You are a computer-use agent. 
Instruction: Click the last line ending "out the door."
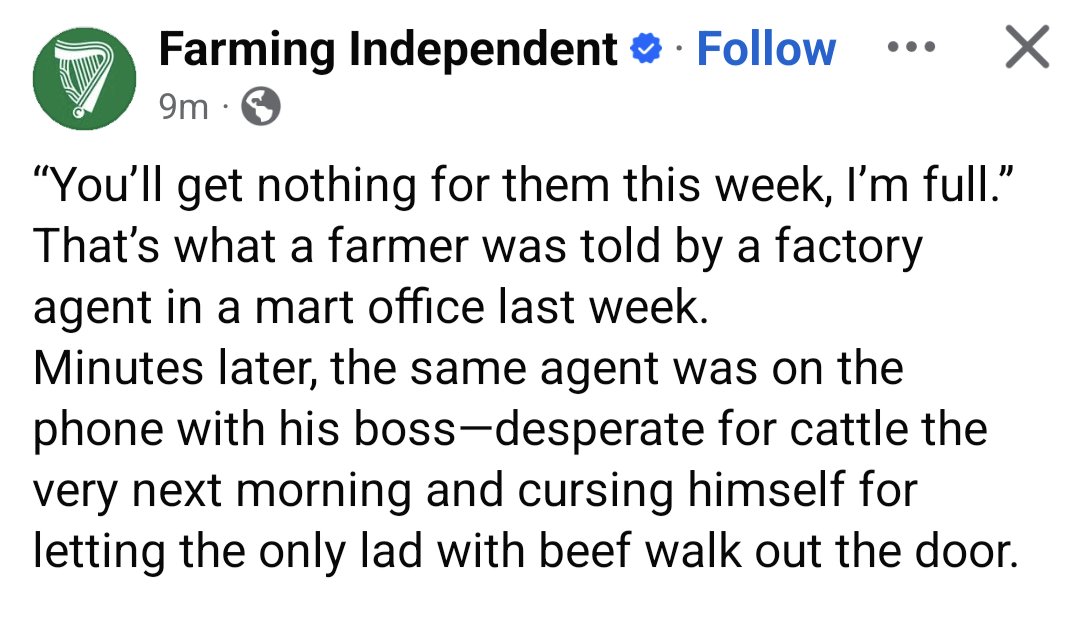tap(525, 551)
